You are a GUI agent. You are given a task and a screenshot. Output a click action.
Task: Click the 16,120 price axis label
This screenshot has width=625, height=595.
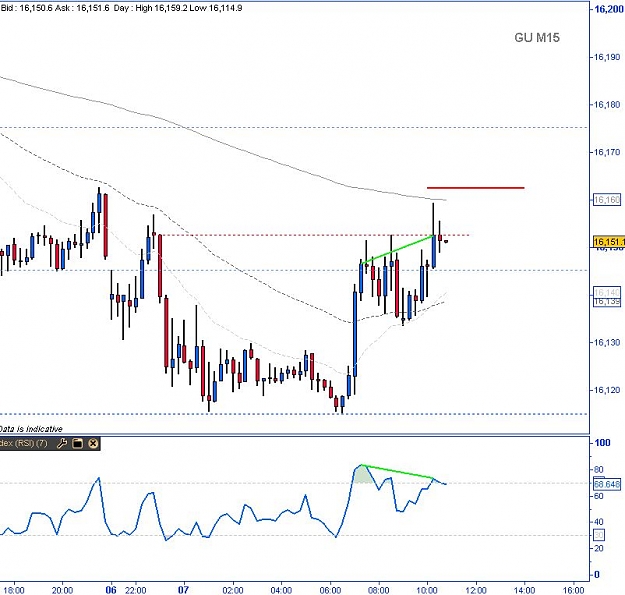[607, 390]
